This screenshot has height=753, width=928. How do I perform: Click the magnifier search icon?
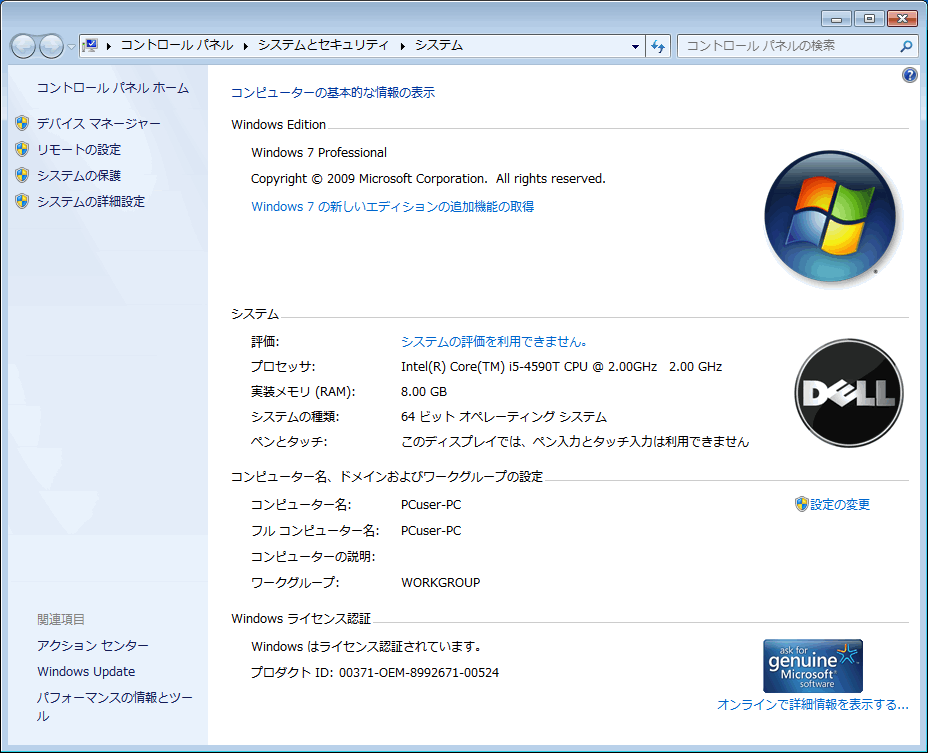click(x=906, y=46)
